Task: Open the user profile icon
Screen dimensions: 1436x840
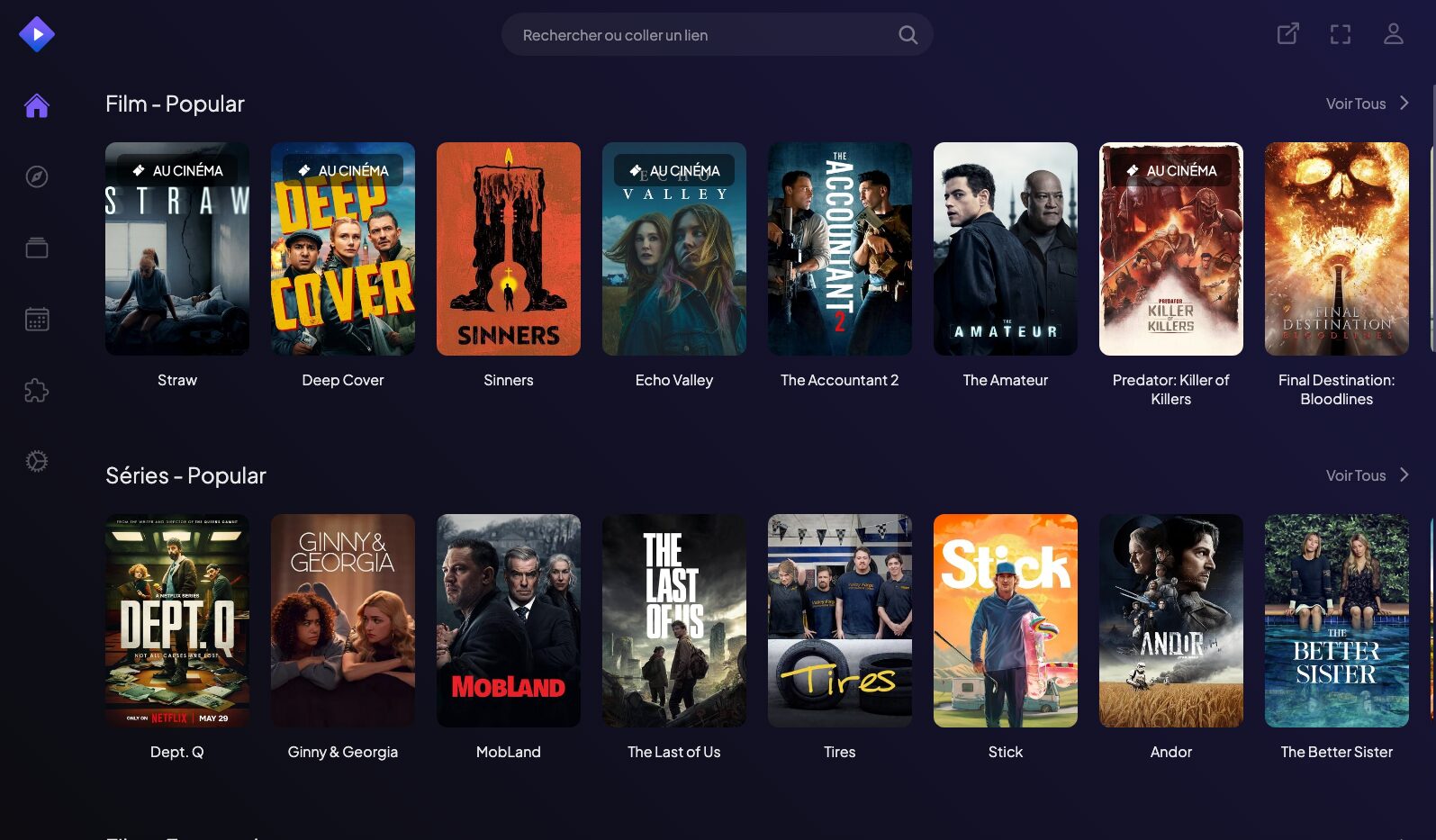Action: 1394,34
